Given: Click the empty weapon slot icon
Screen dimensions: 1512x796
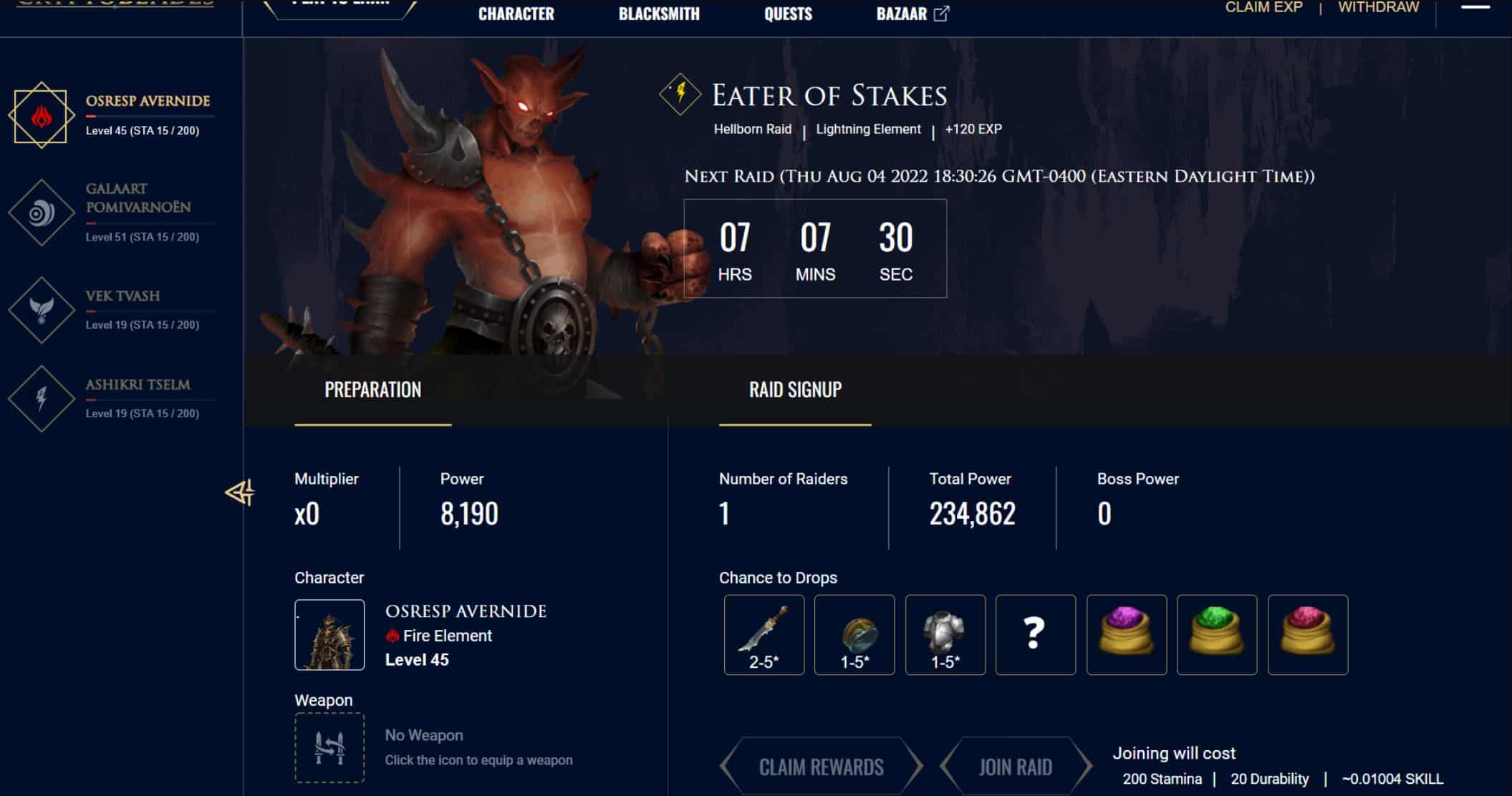Looking at the screenshot, I should tap(329, 748).
